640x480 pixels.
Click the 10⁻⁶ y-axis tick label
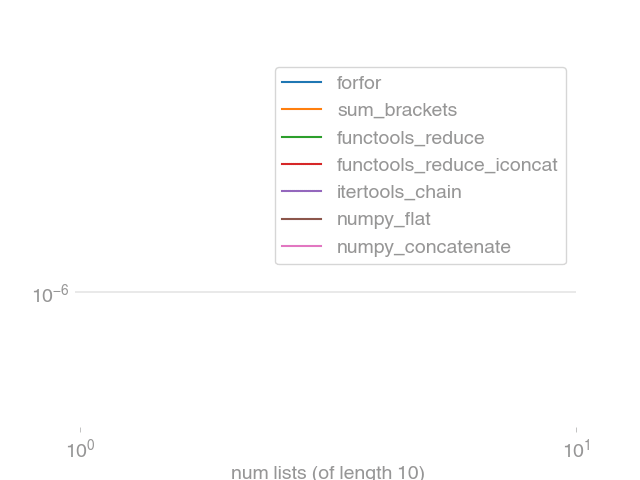51,294
